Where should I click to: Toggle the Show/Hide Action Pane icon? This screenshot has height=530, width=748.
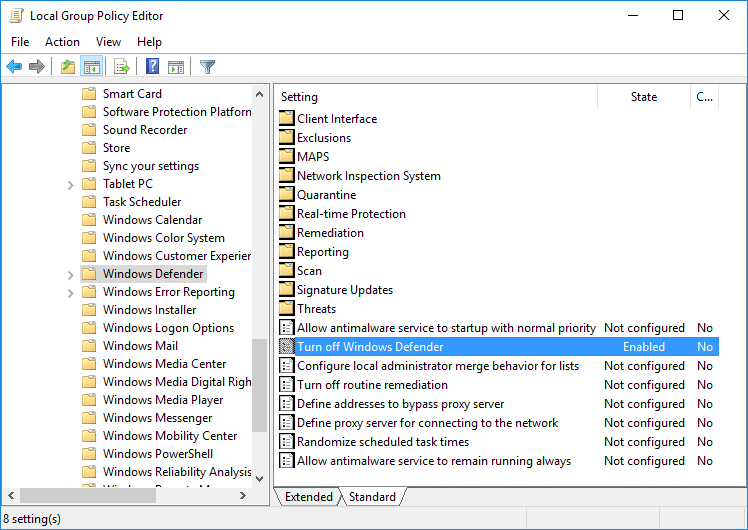coord(176,67)
